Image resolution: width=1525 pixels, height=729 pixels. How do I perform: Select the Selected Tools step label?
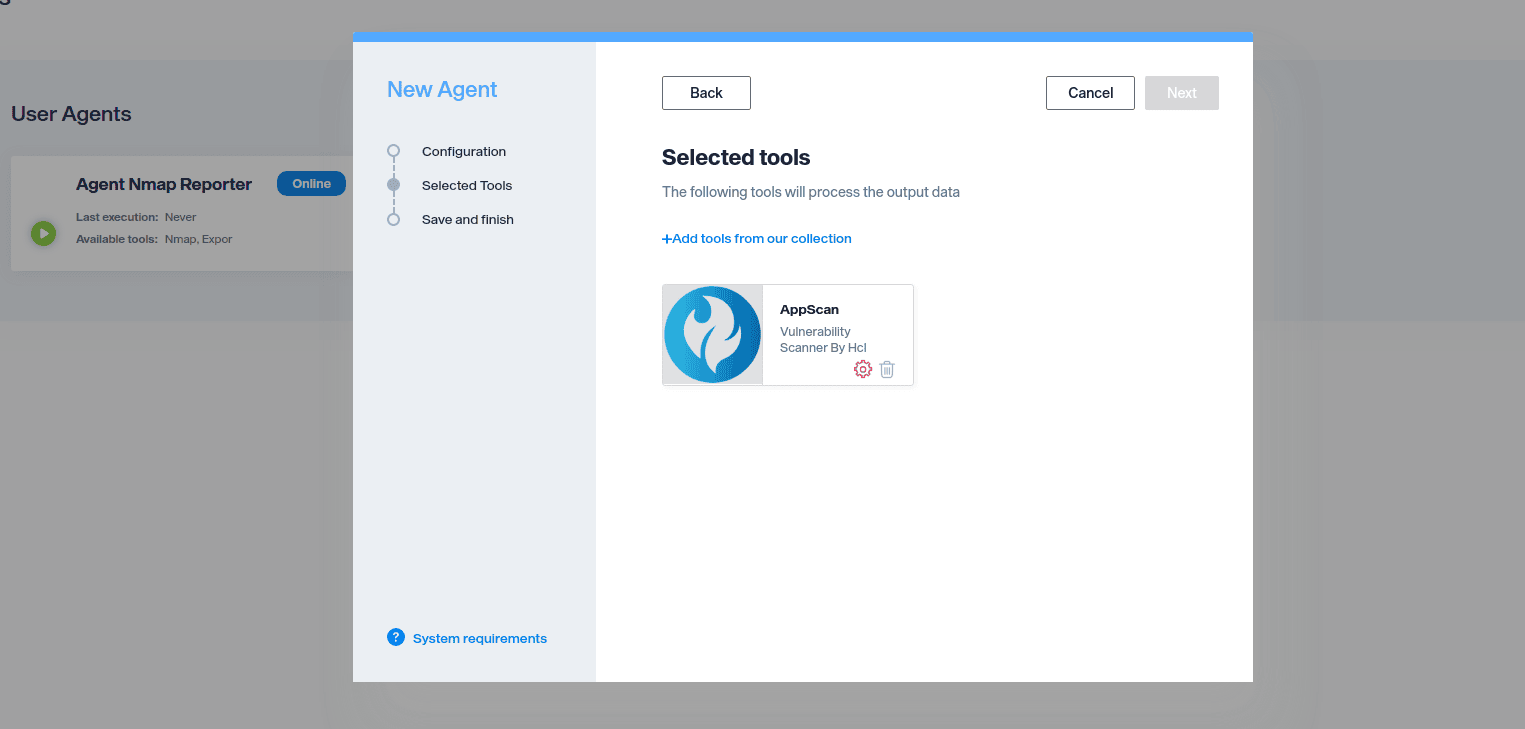(467, 186)
